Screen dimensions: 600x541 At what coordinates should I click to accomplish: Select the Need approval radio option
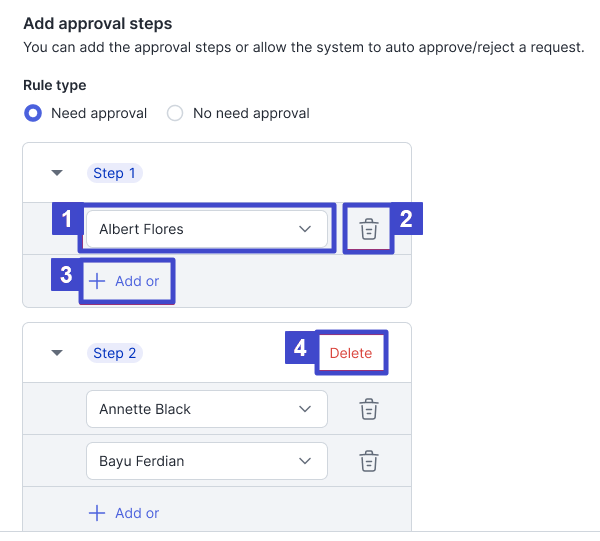coord(33,113)
